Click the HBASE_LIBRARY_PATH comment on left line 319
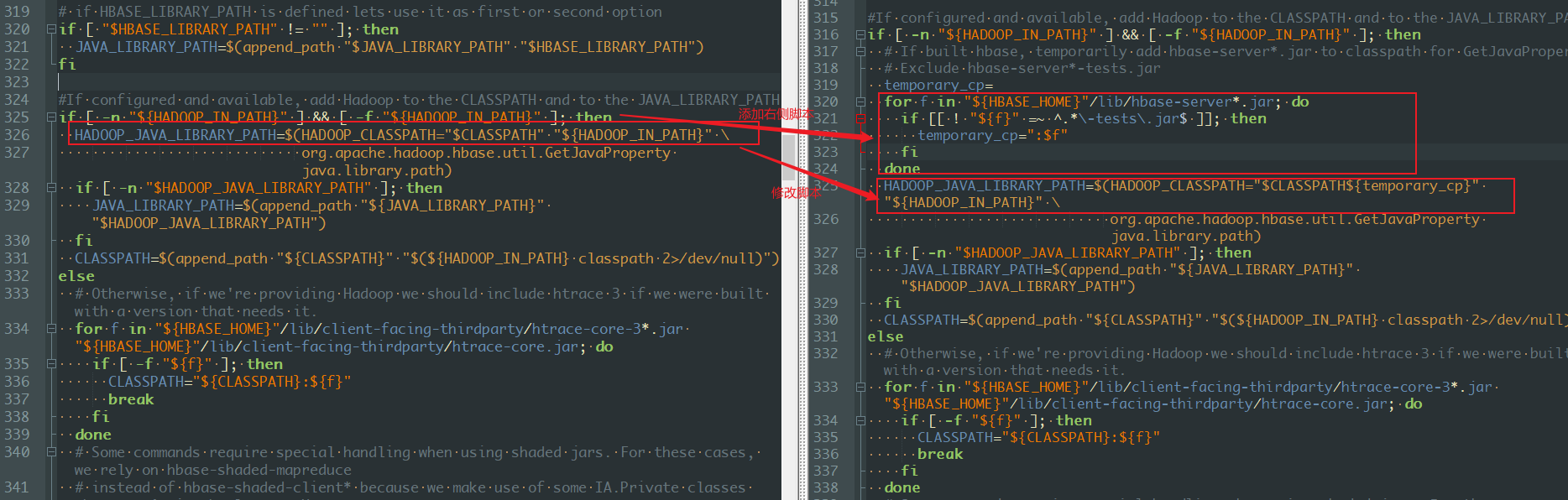The height and width of the screenshot is (500, 1568). coord(360,12)
